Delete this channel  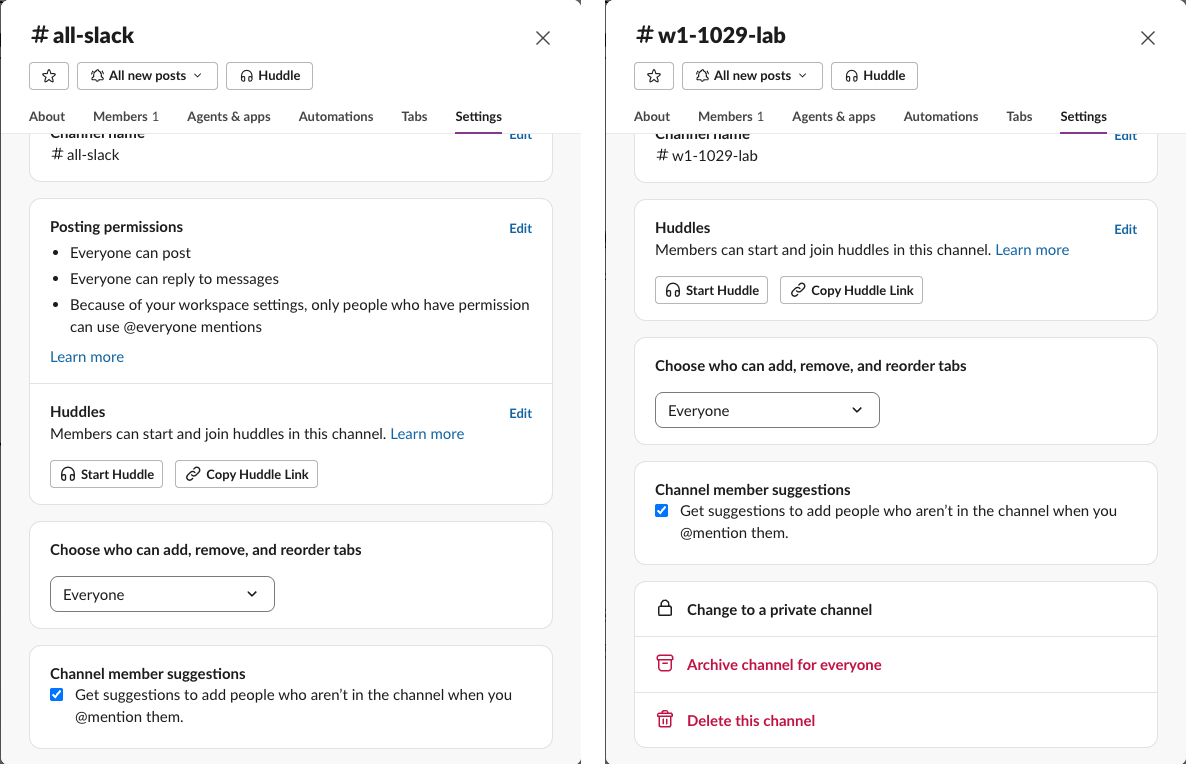896,720
